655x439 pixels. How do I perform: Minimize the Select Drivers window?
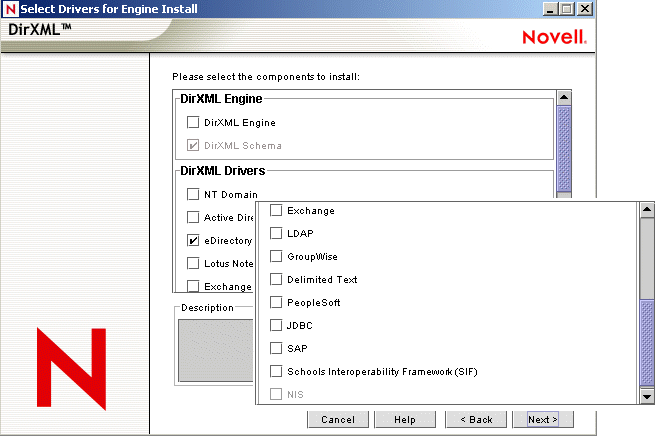(550, 9)
